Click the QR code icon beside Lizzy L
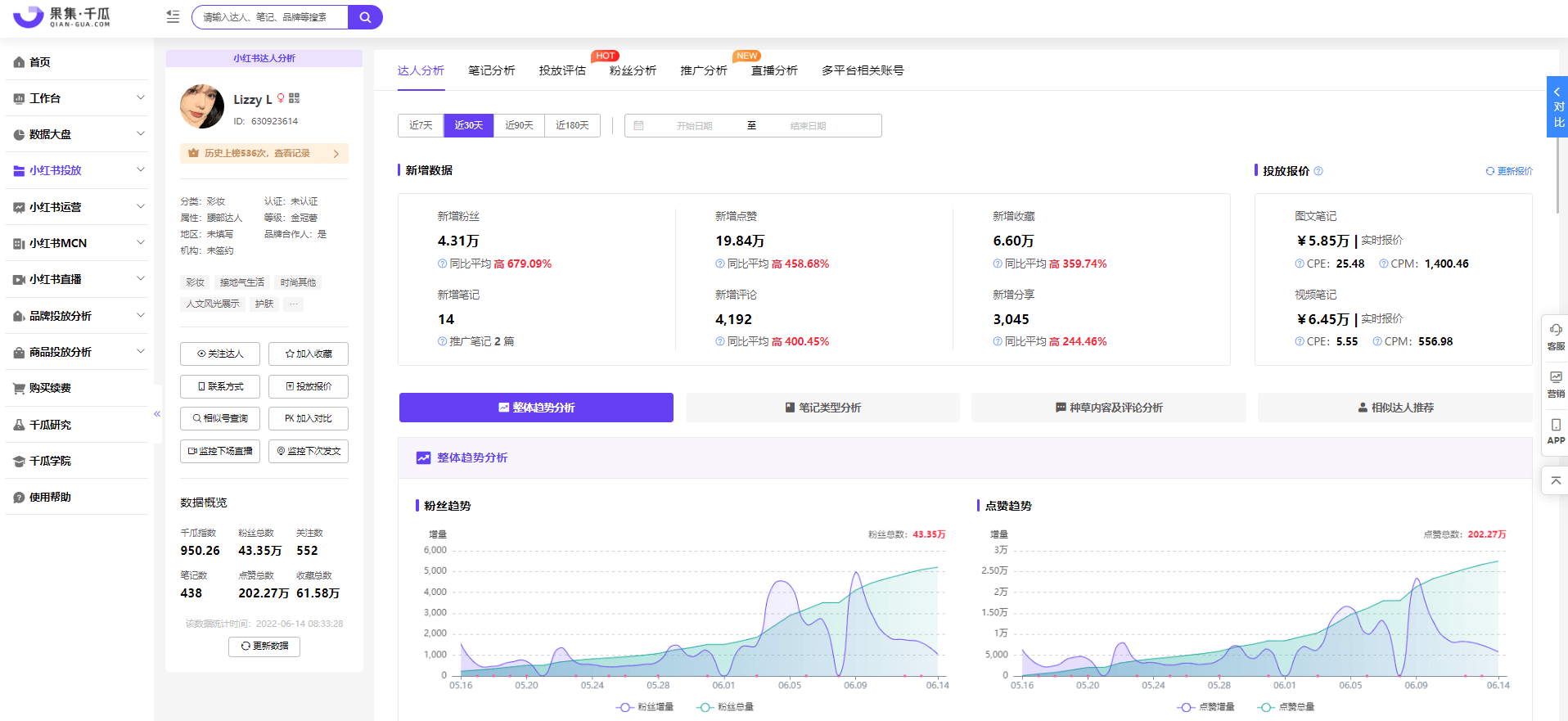The width and height of the screenshot is (1568, 721). [x=295, y=98]
